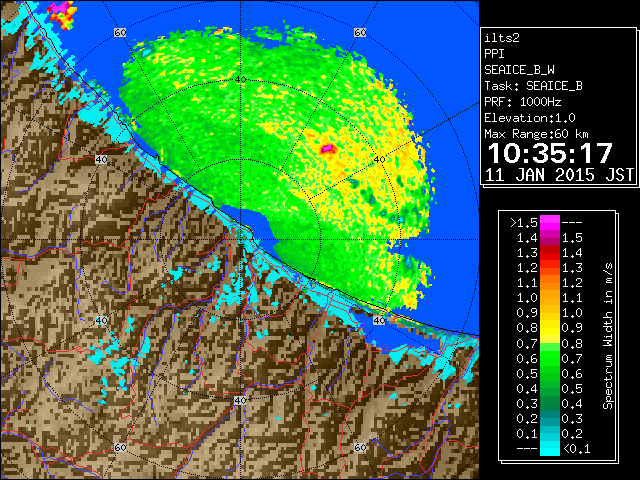Click the '40' range label over the yellow sea echo

(380, 159)
